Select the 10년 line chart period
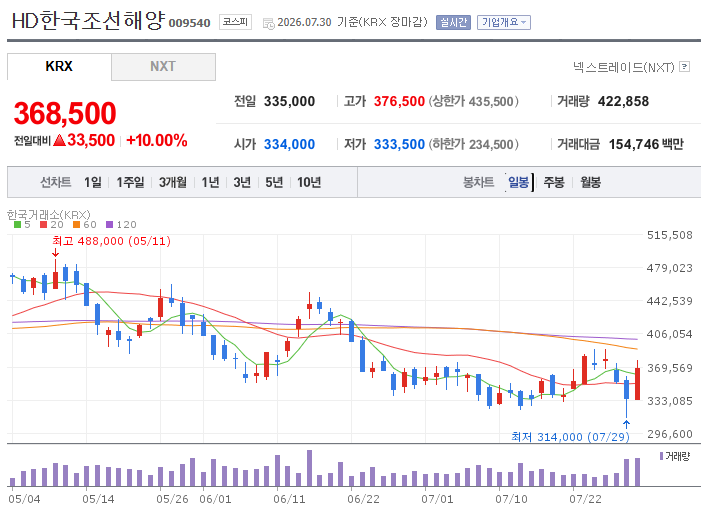 [309, 182]
